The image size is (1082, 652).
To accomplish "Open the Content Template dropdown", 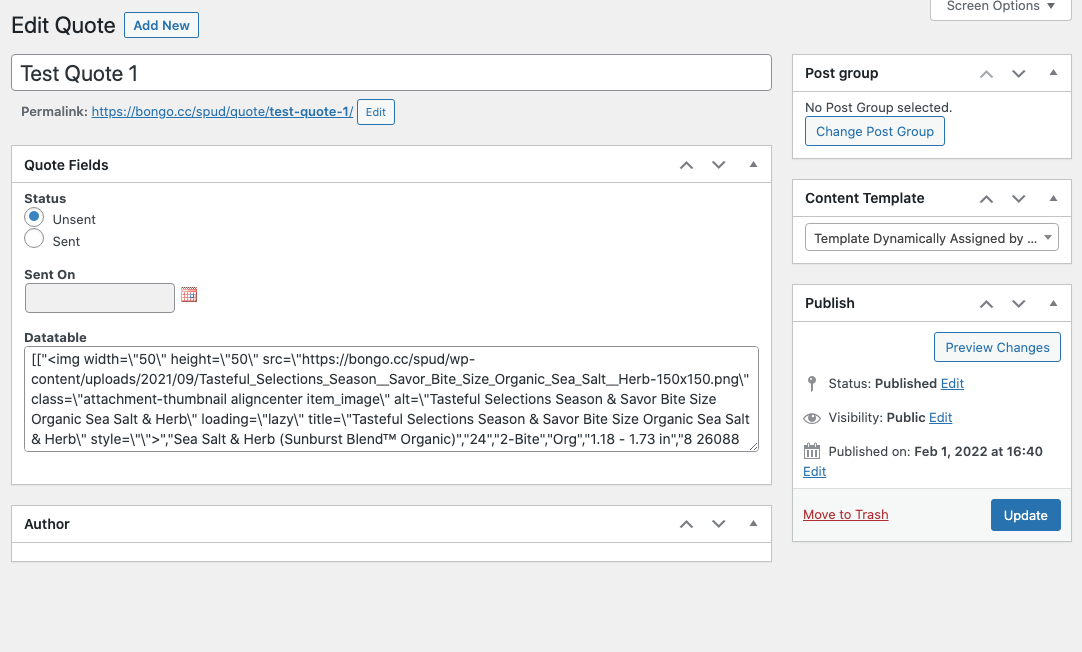I will point(932,238).
